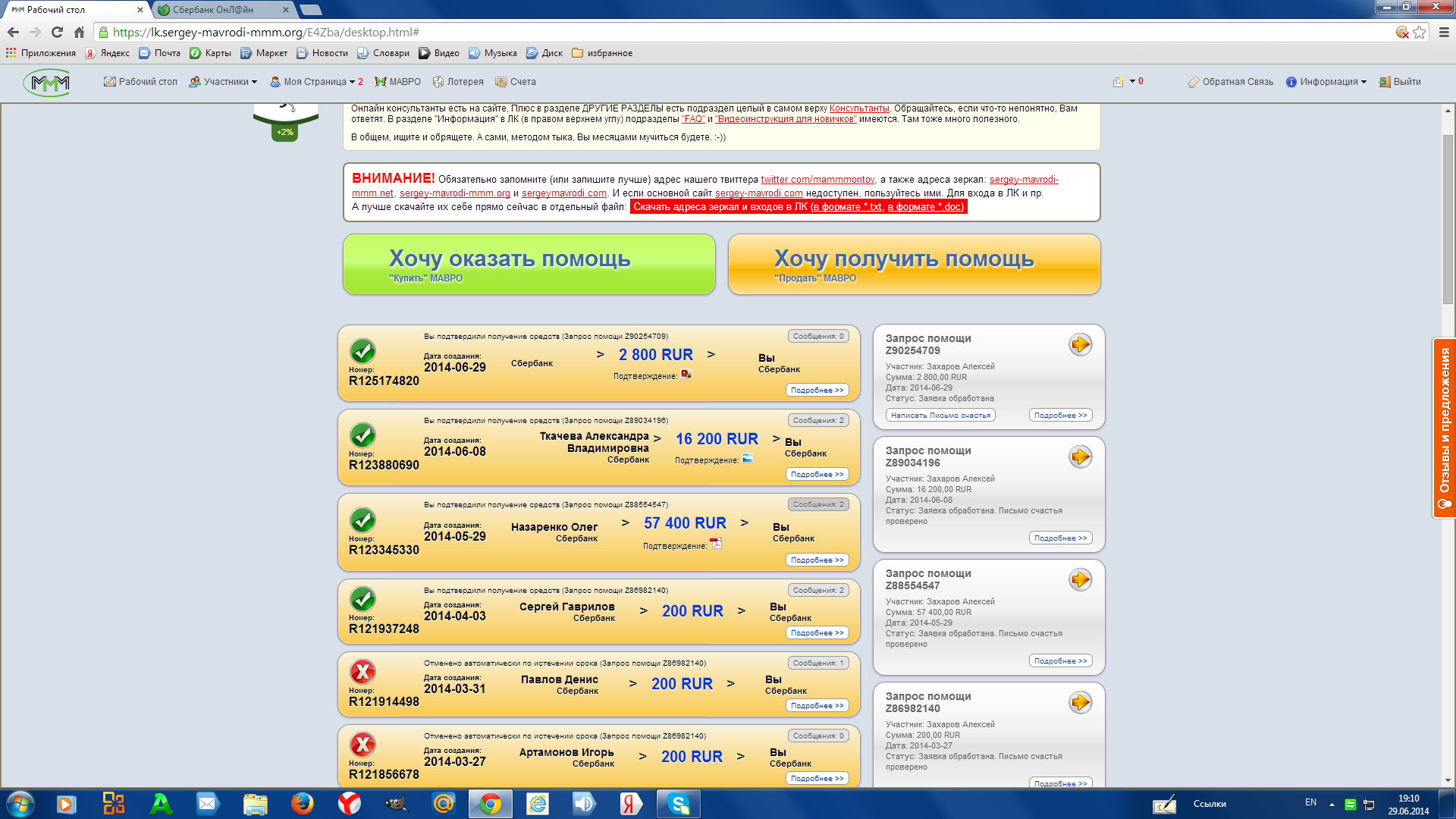Screen dimensions: 1456x819
Task: Open twitter.com/mammmontov link
Action: pos(817,180)
